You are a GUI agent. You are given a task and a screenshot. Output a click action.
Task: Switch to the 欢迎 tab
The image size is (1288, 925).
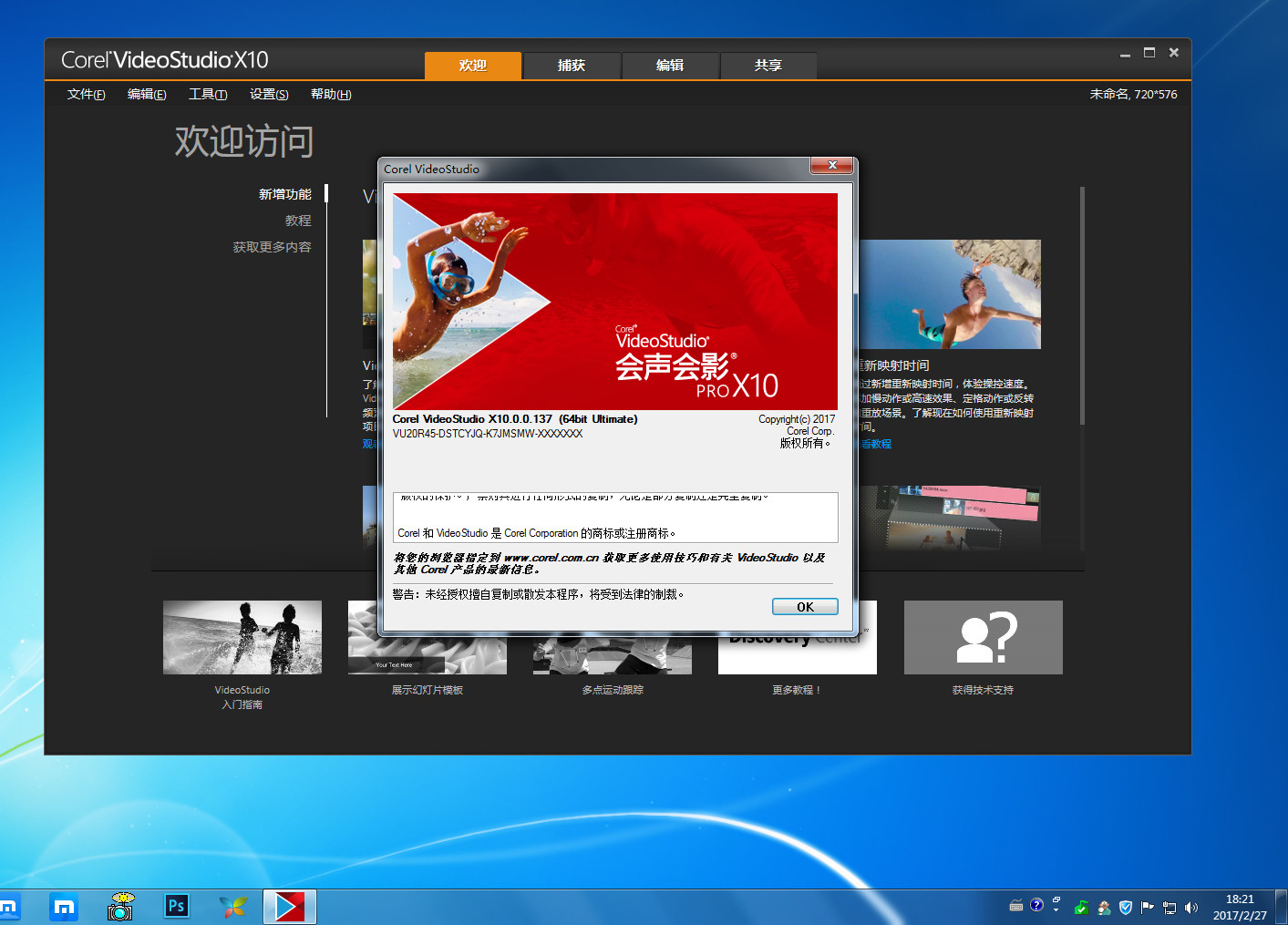coord(473,66)
